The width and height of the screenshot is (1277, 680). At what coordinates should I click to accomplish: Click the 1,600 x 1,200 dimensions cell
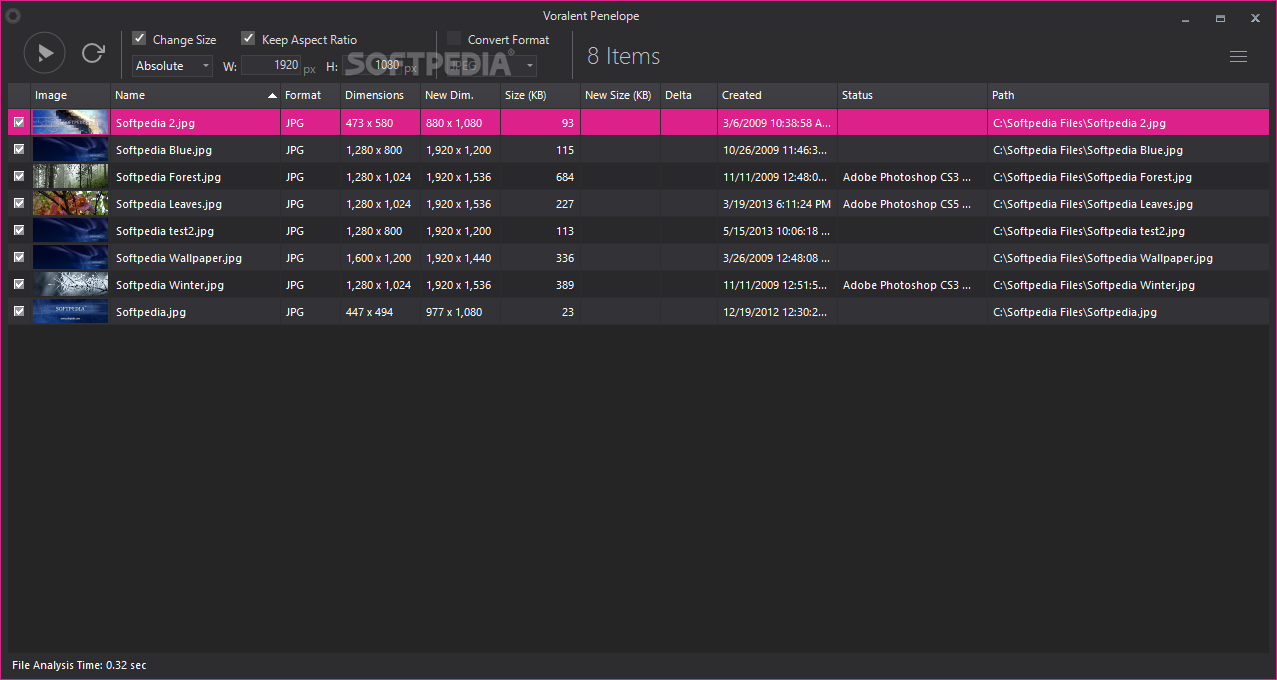[x=378, y=258]
